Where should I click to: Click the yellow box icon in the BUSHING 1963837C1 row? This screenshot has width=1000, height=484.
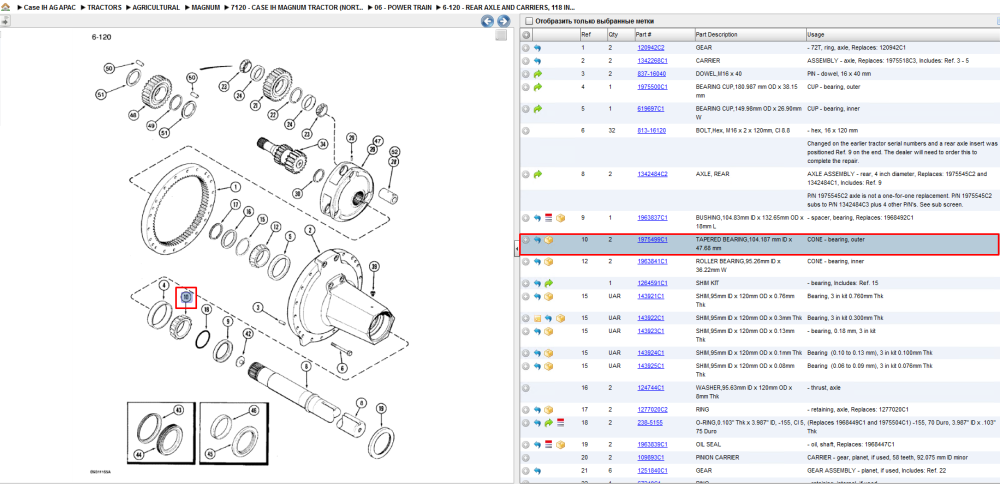[560, 218]
